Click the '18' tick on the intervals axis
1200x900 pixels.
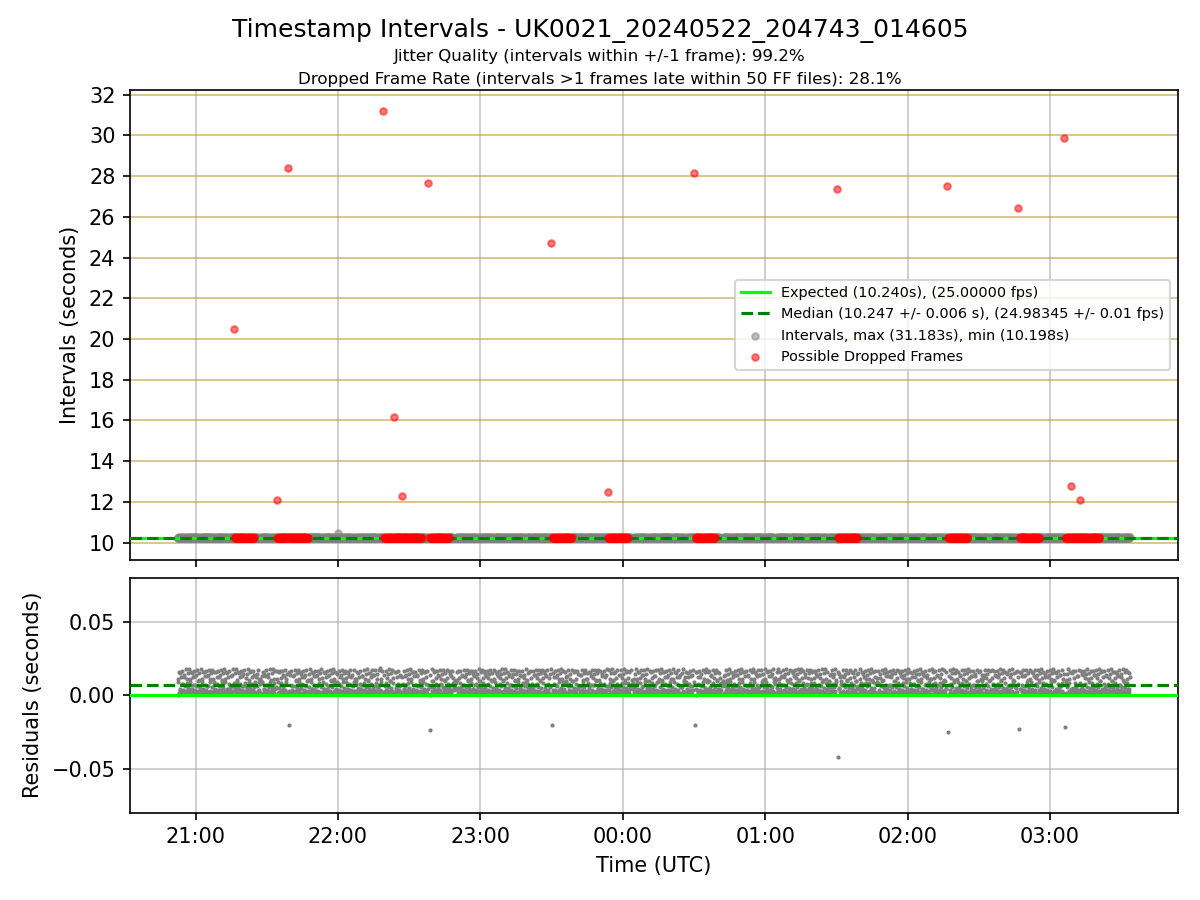pyautogui.click(x=104, y=380)
